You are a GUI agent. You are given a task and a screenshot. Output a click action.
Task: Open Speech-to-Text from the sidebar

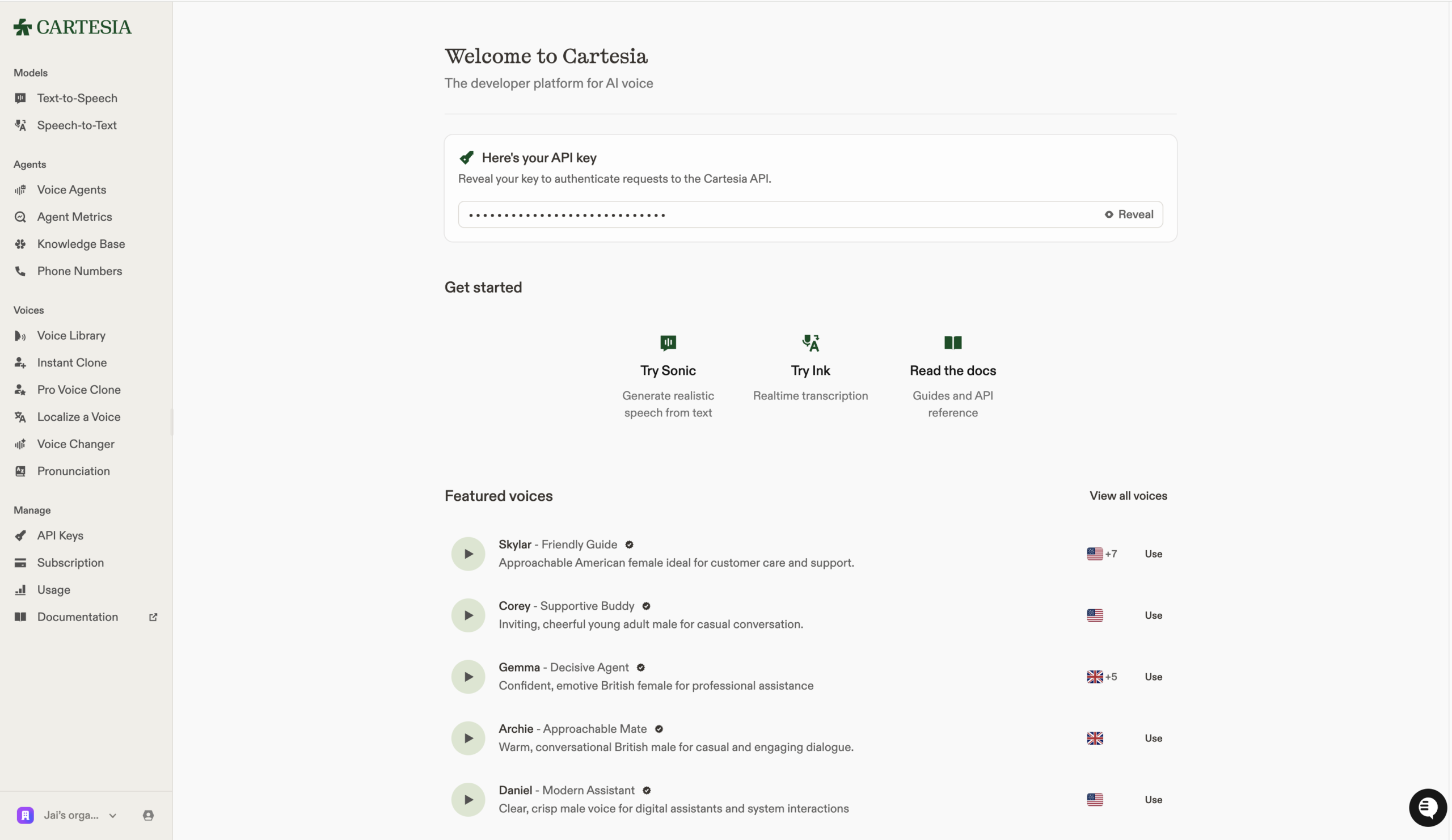pyautogui.click(x=77, y=125)
